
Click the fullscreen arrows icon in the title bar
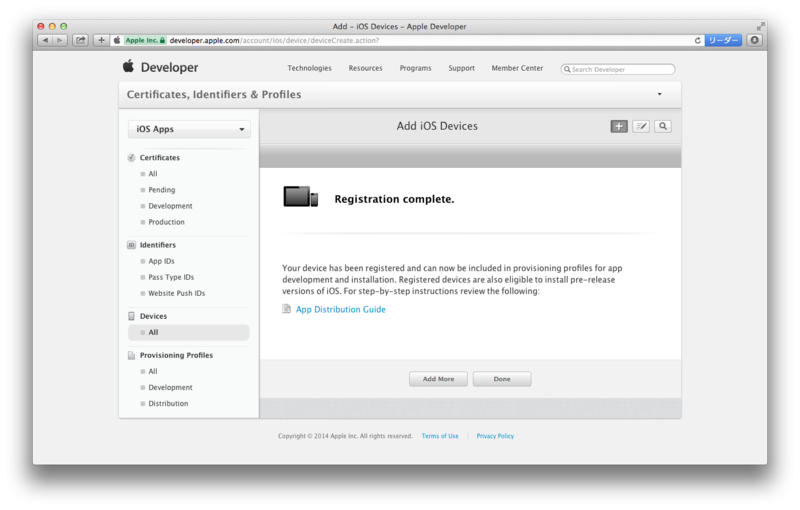[x=760, y=26]
